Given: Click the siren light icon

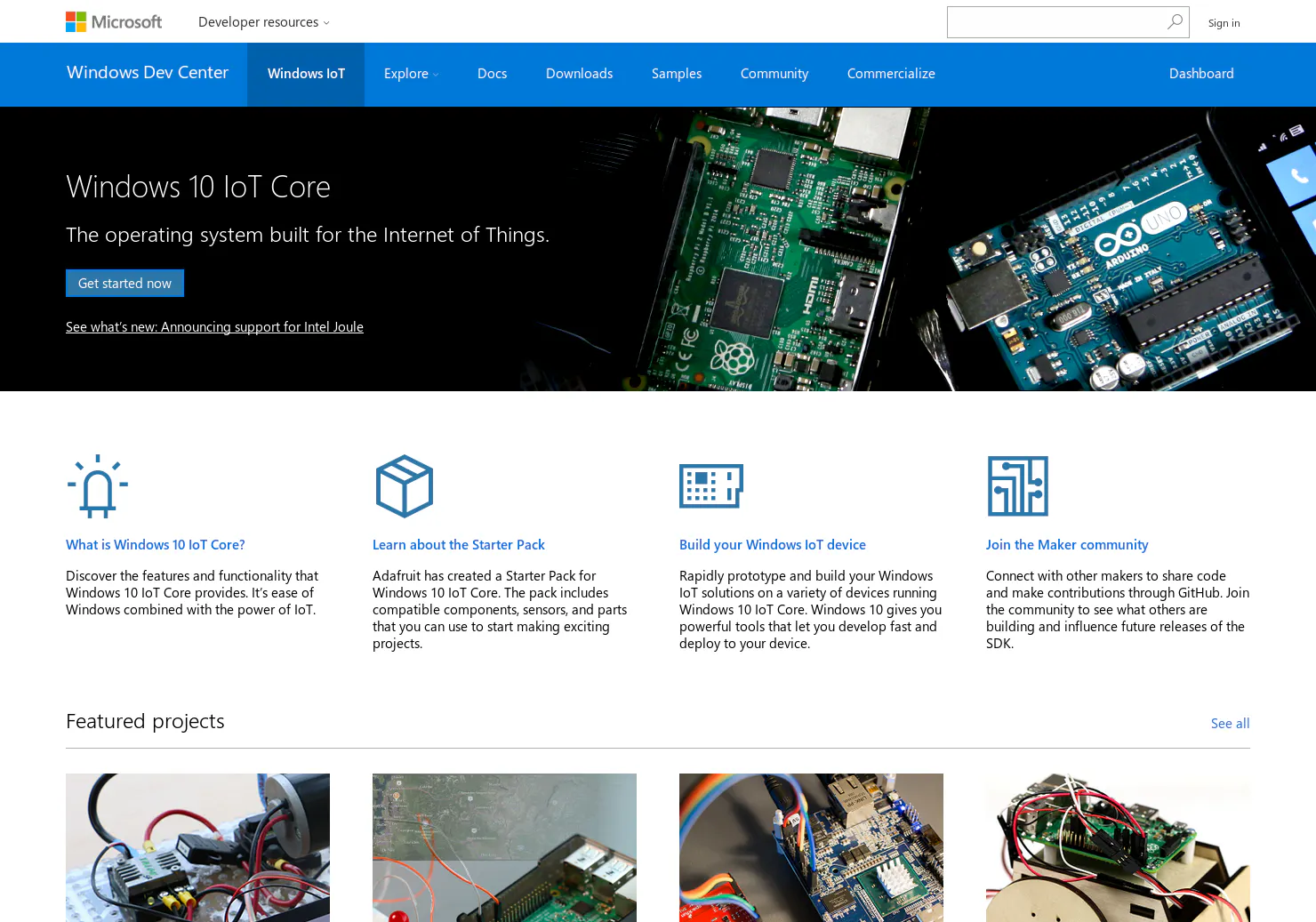Looking at the screenshot, I should coord(98,486).
